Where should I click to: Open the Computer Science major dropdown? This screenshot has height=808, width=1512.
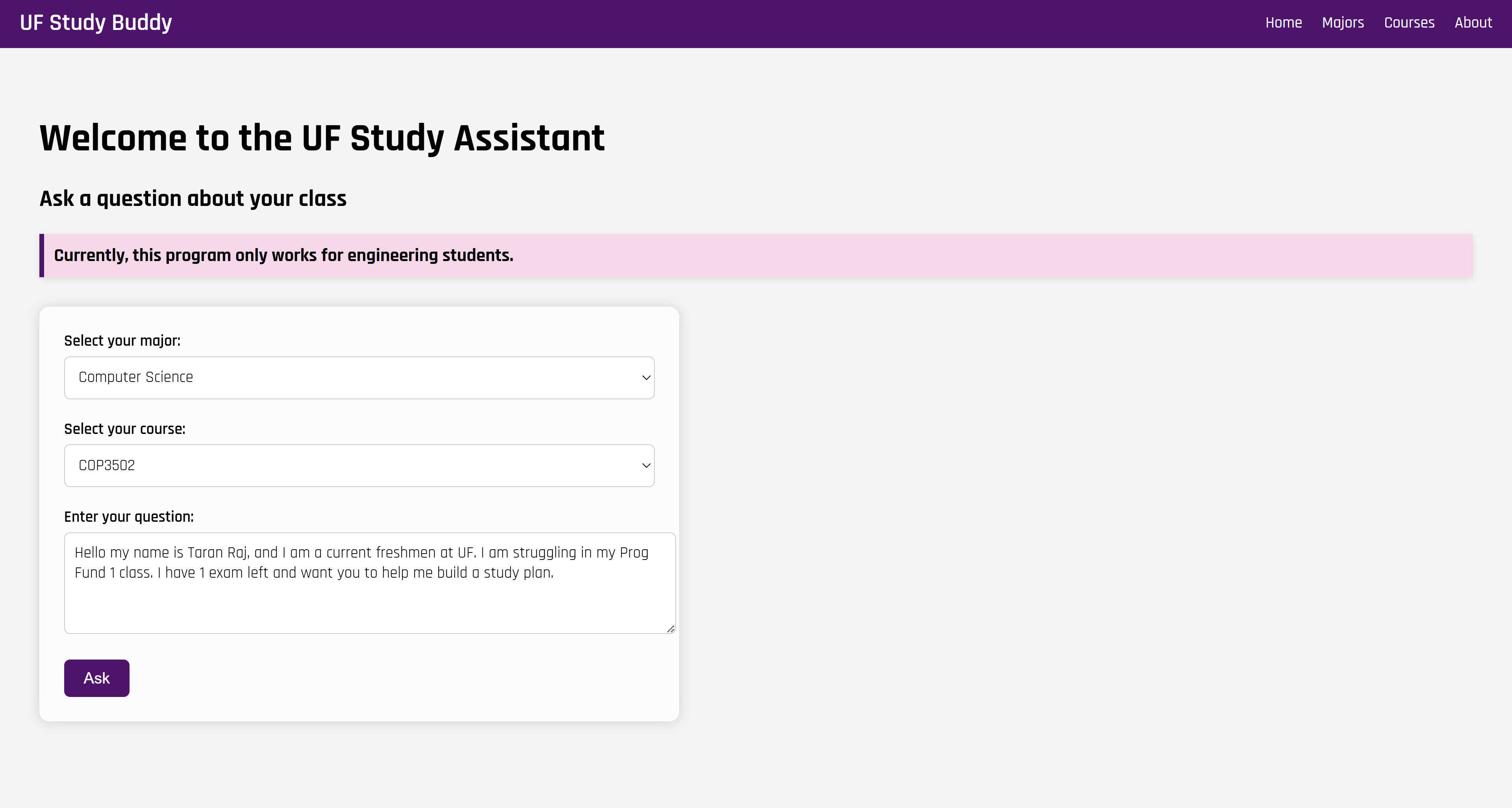[359, 377]
